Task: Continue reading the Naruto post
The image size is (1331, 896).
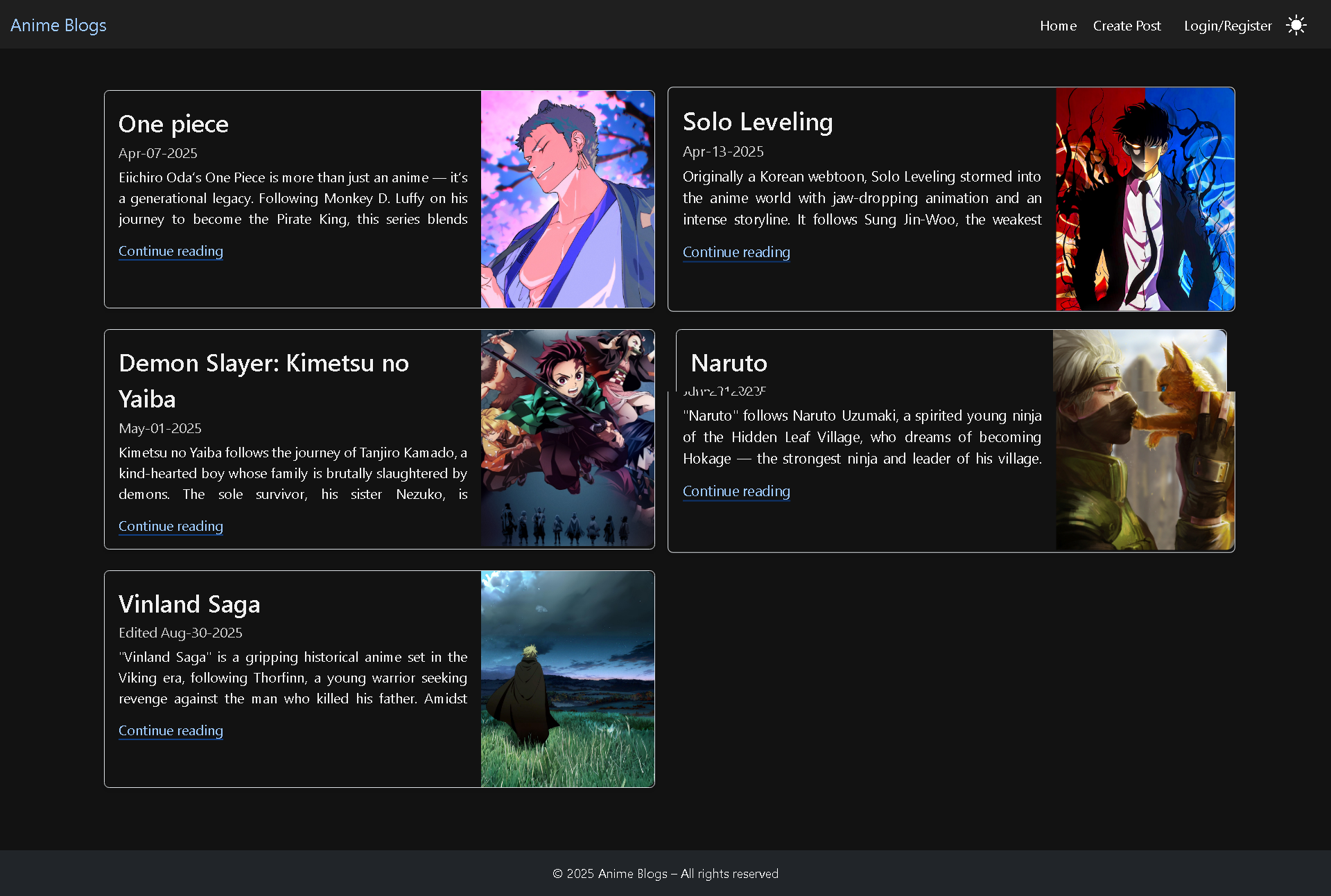Action: click(736, 491)
